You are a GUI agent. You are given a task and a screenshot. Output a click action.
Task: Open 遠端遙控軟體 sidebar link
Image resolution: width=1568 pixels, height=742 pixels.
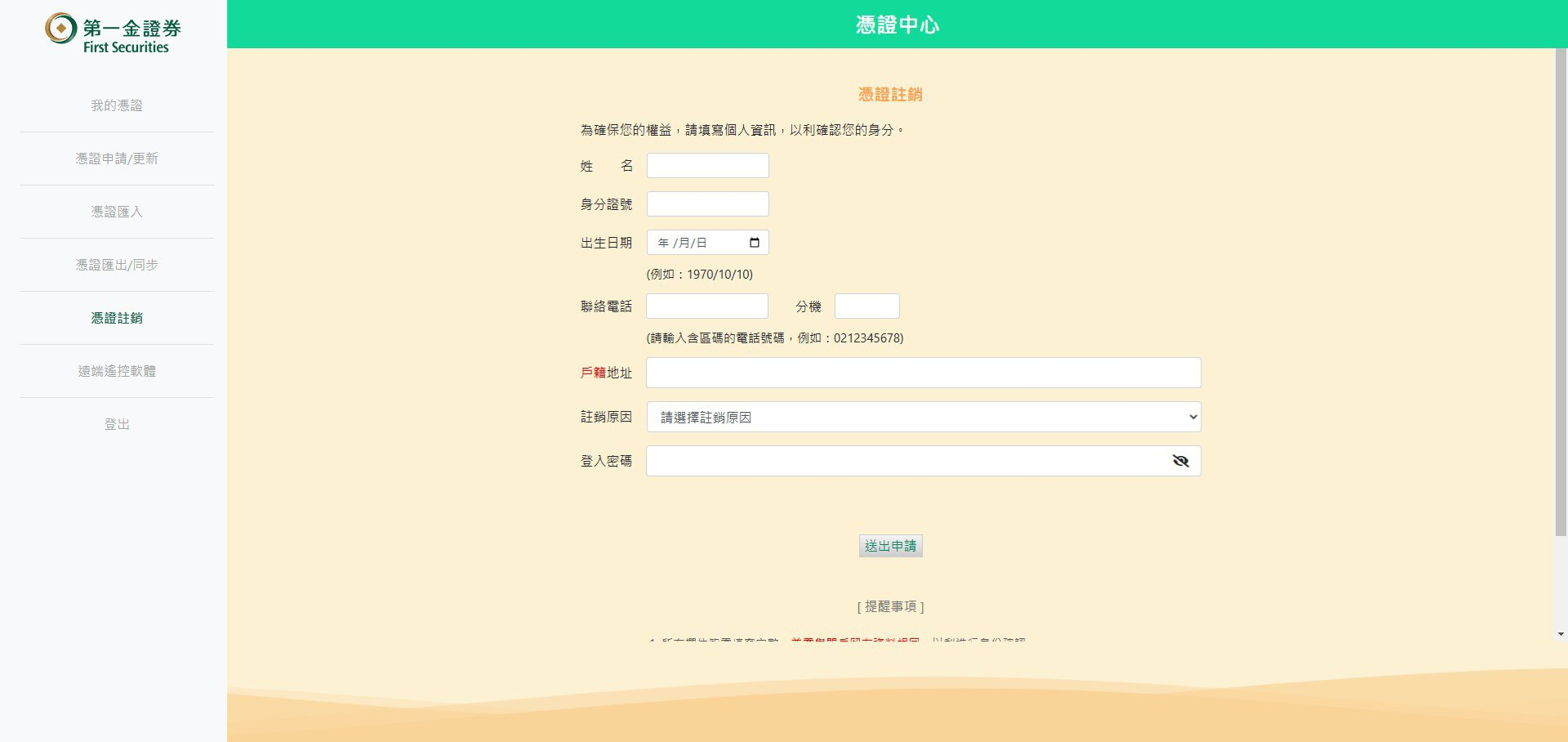click(117, 371)
